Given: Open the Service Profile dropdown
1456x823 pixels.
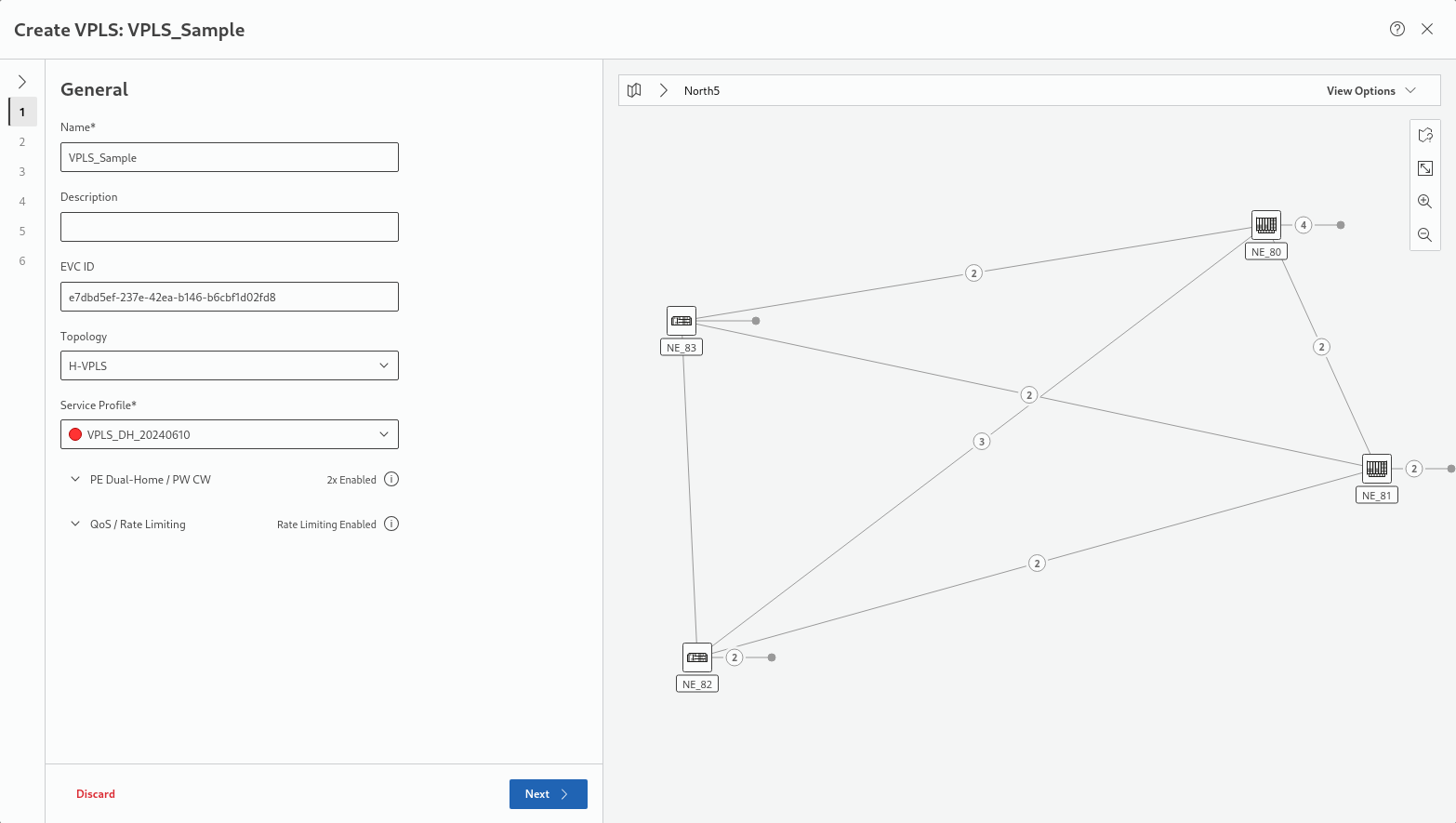Looking at the screenshot, I should 229,434.
